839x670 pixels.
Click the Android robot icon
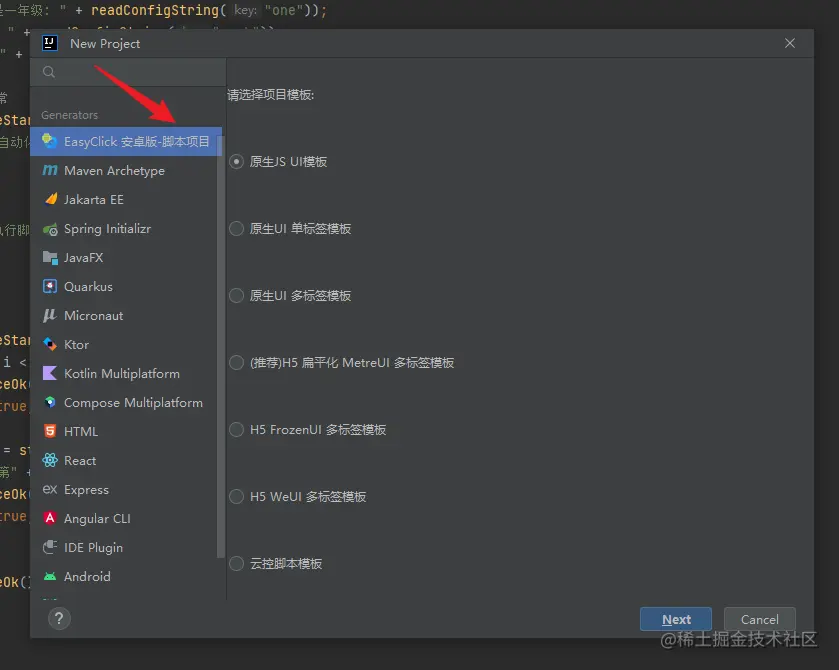point(50,576)
